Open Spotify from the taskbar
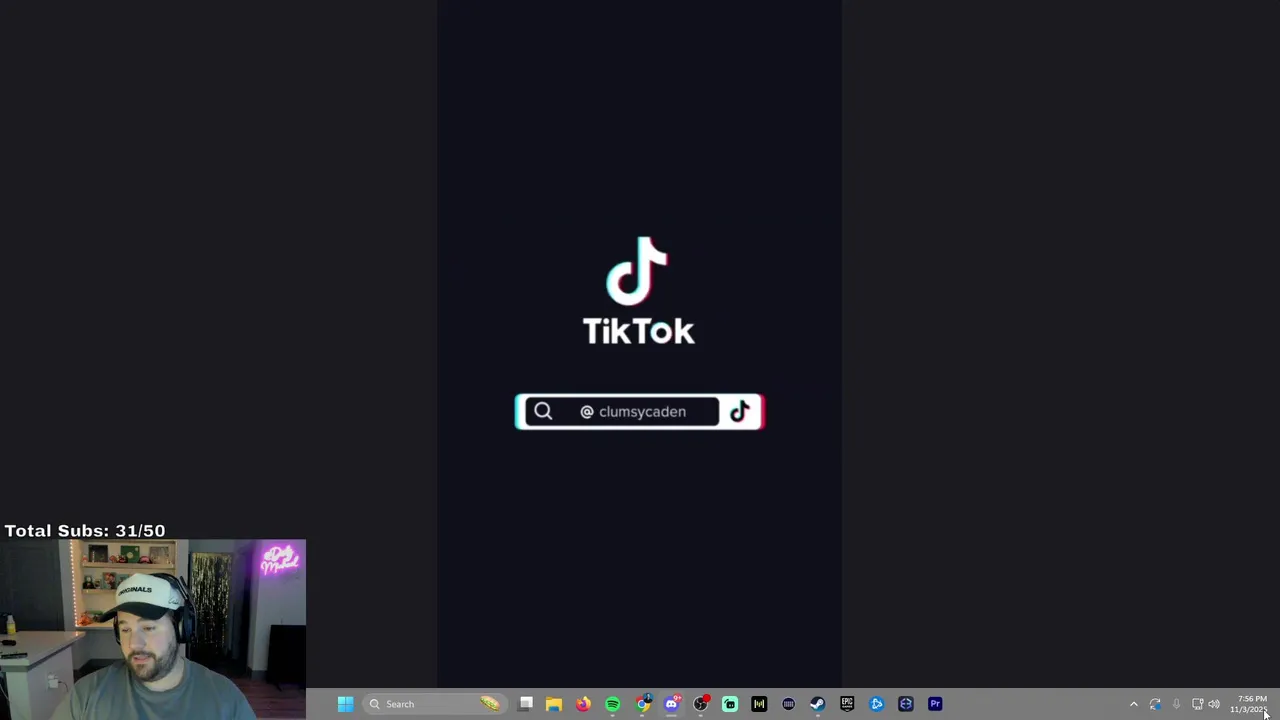 coord(612,704)
